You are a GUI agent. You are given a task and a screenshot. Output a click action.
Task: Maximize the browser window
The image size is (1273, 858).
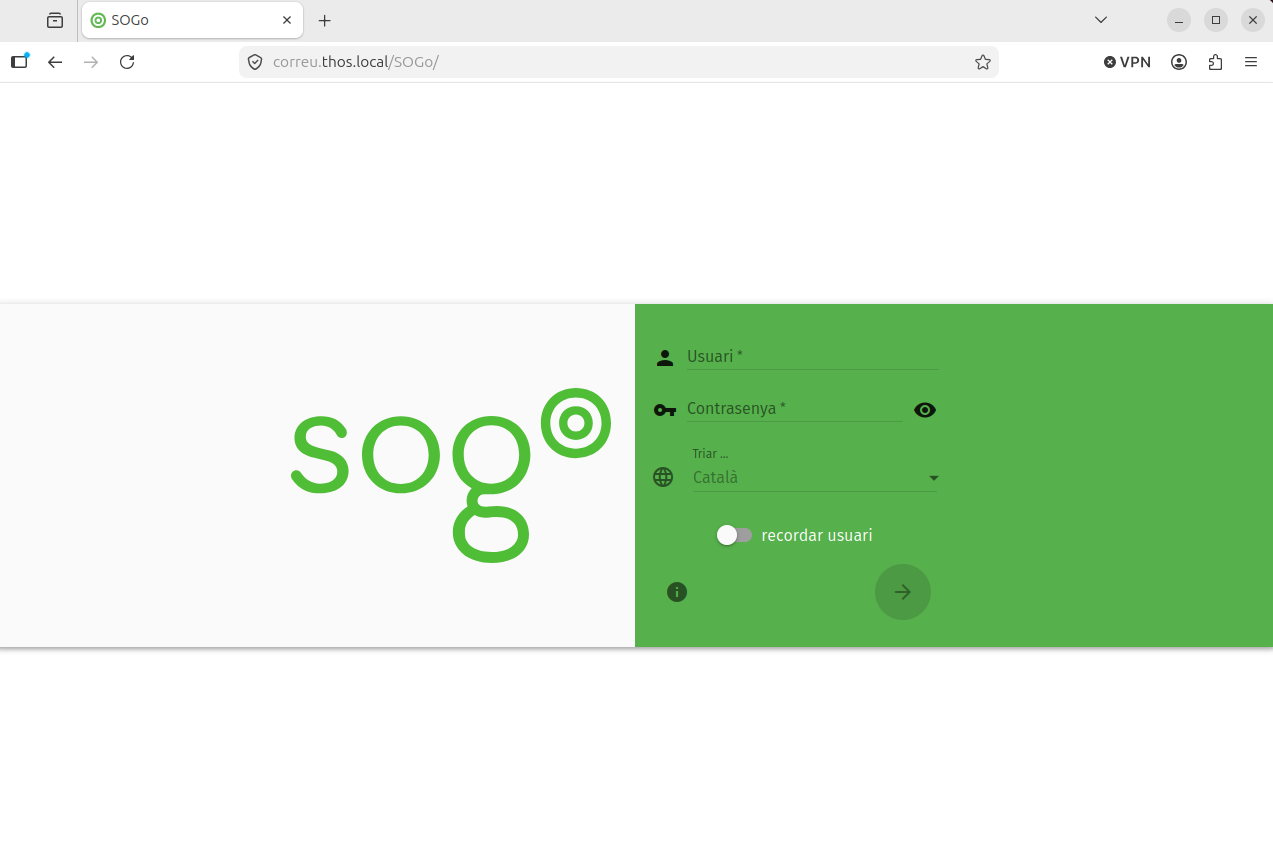click(1216, 20)
